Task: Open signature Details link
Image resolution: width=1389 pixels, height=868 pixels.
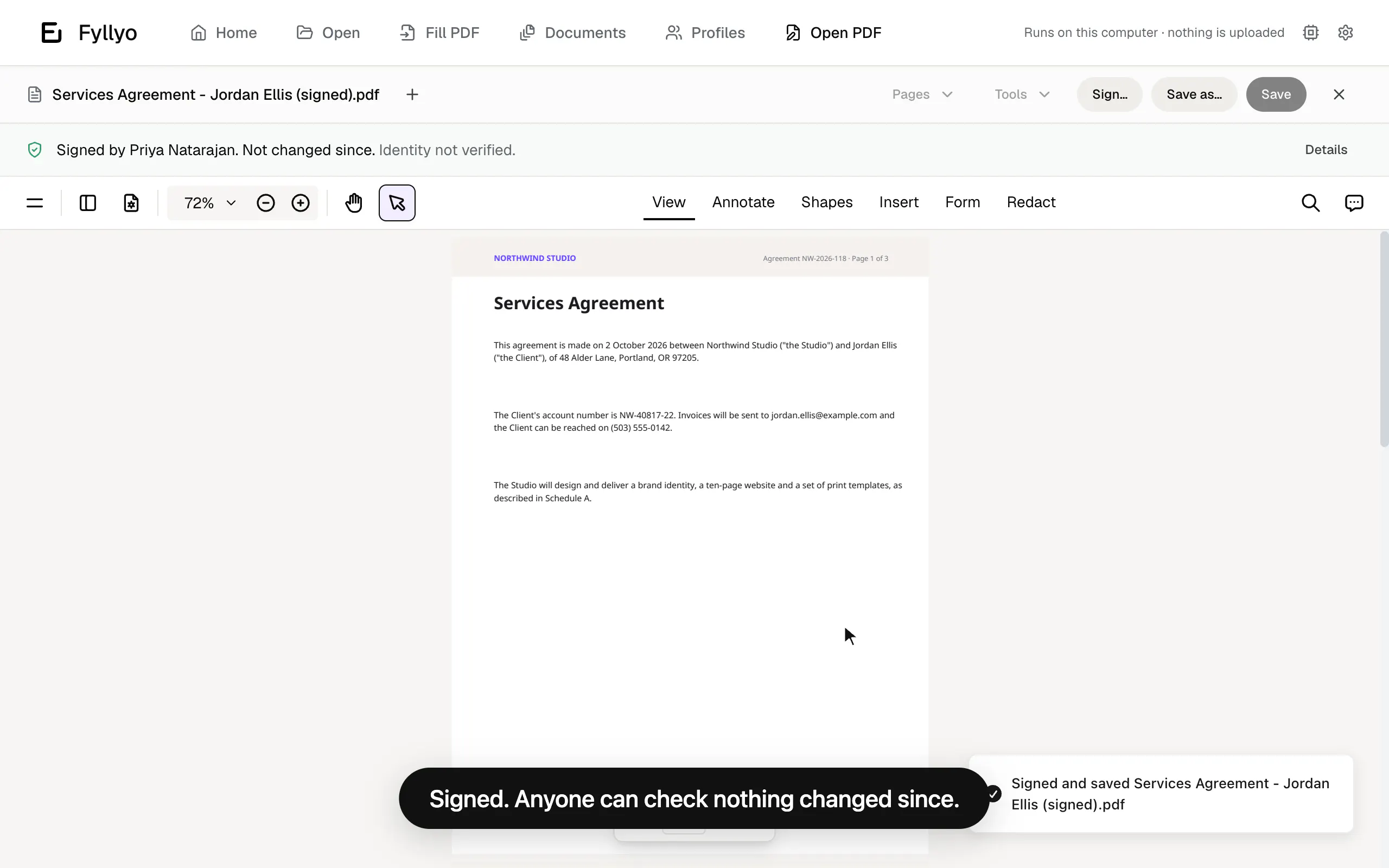Action: [x=1326, y=150]
